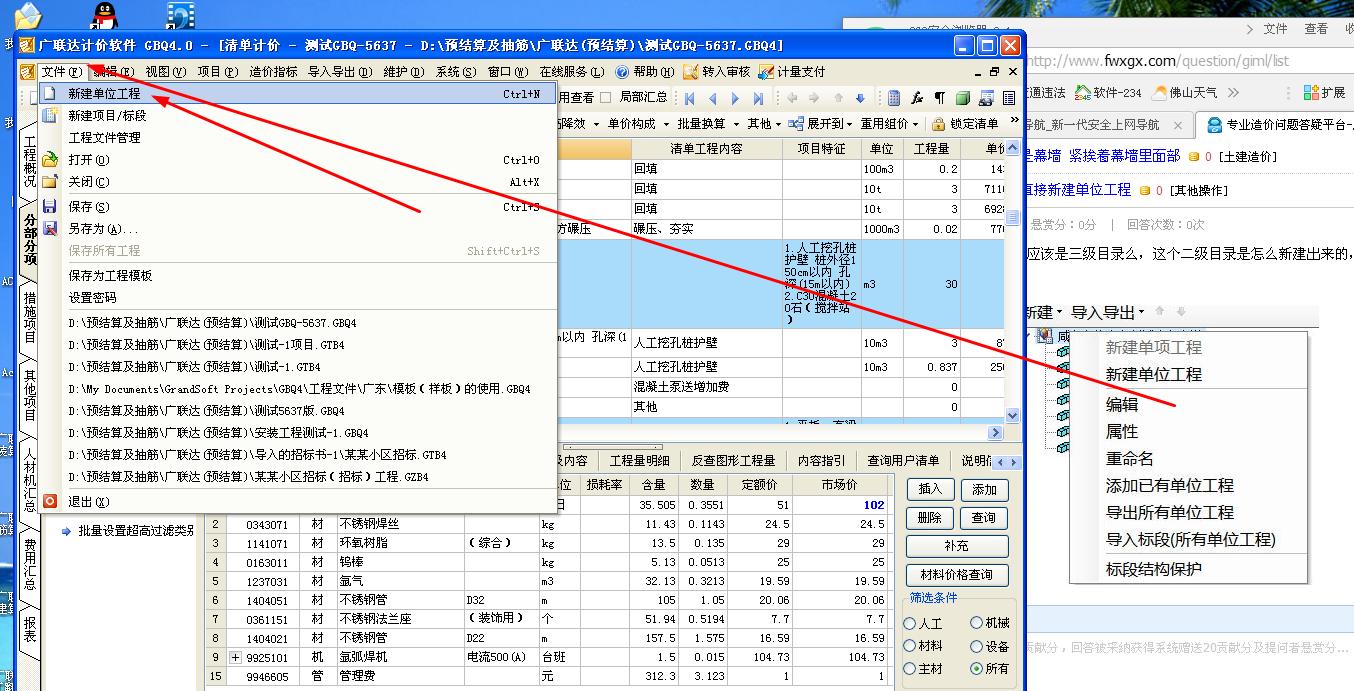Select the 所有 radio button
The image size is (1354, 691).
pyautogui.click(x=977, y=669)
